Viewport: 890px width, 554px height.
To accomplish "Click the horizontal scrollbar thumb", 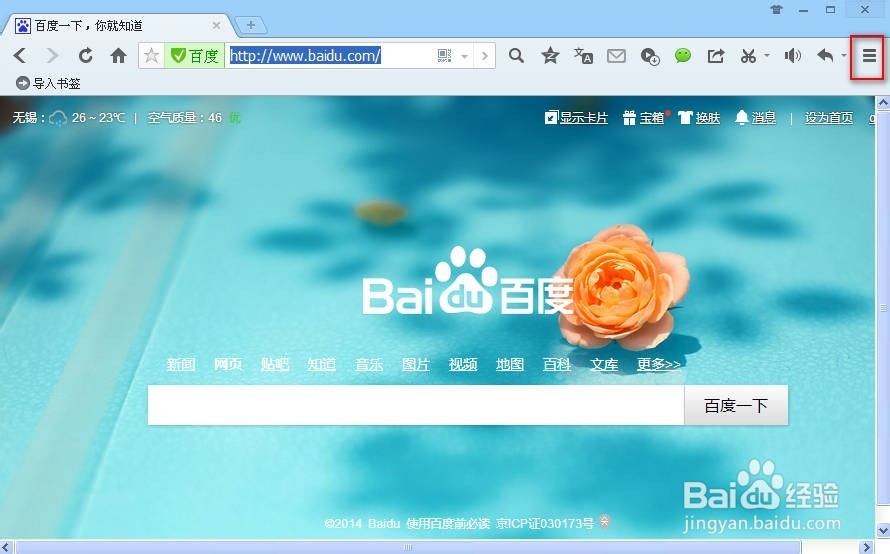I will coord(407,547).
